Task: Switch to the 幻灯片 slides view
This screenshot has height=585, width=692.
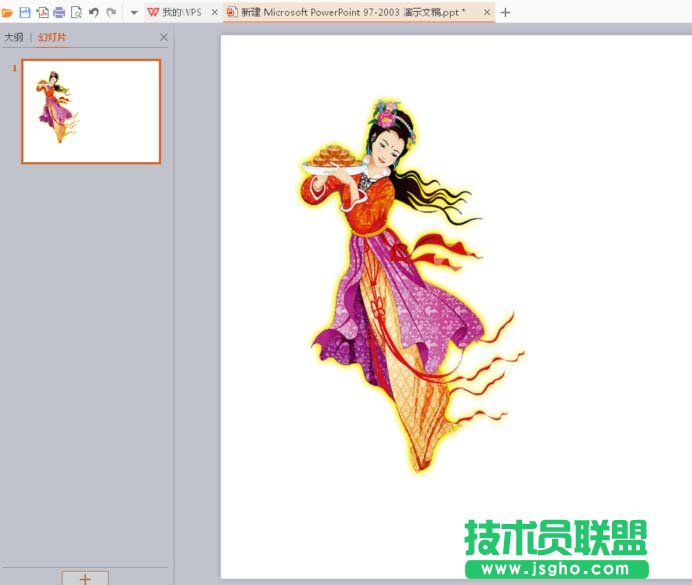Action: [x=52, y=37]
